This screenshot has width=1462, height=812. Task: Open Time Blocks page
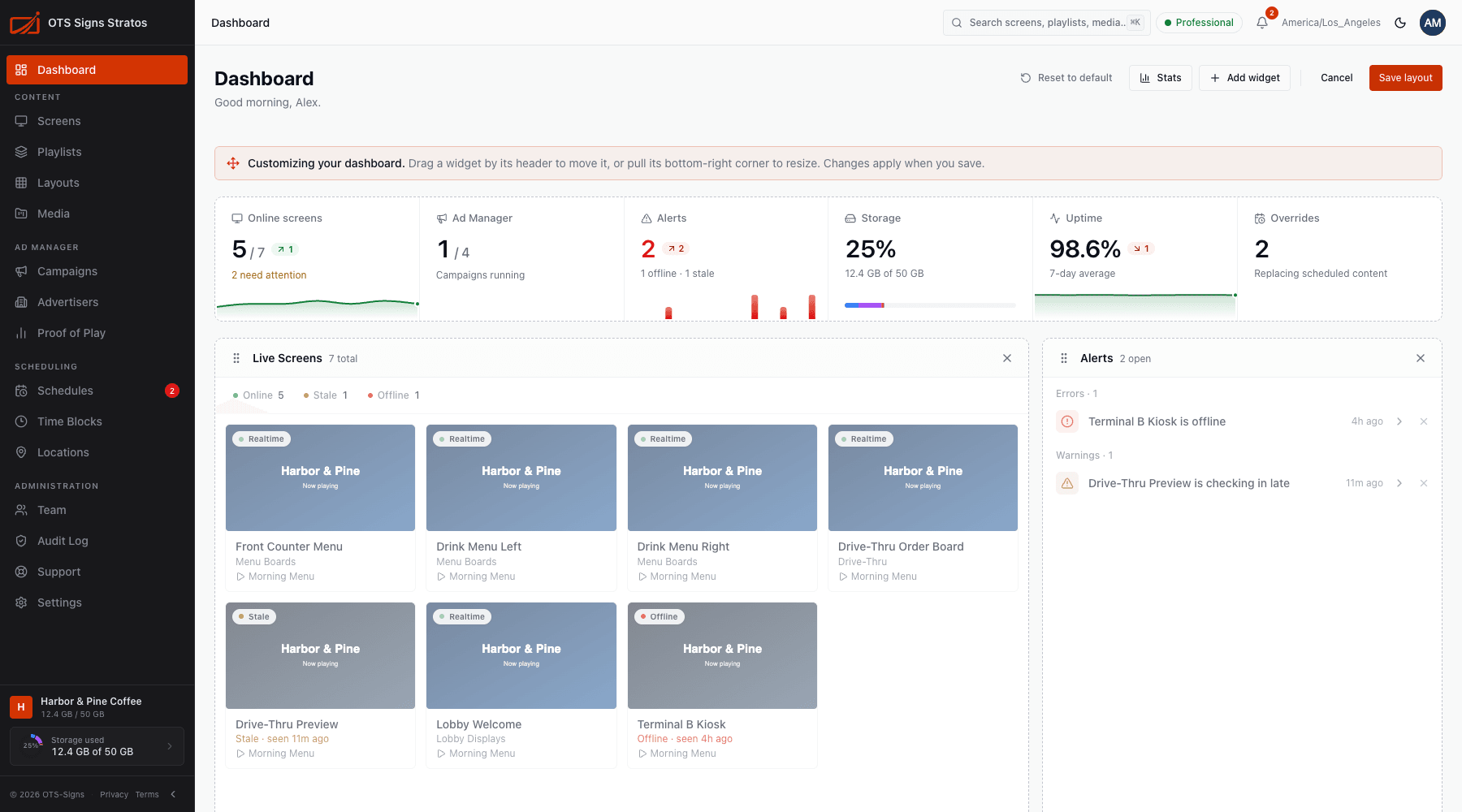pyautogui.click(x=97, y=421)
